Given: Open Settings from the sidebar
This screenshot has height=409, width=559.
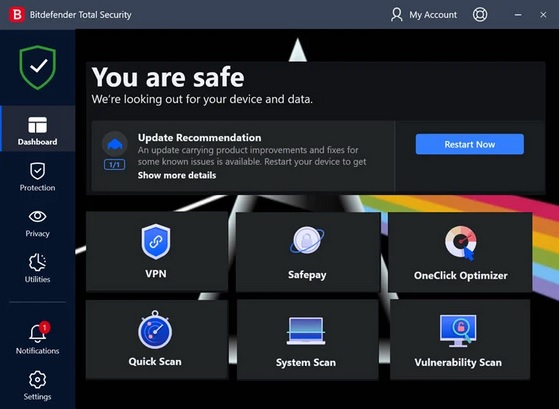Looking at the screenshot, I should 37,385.
